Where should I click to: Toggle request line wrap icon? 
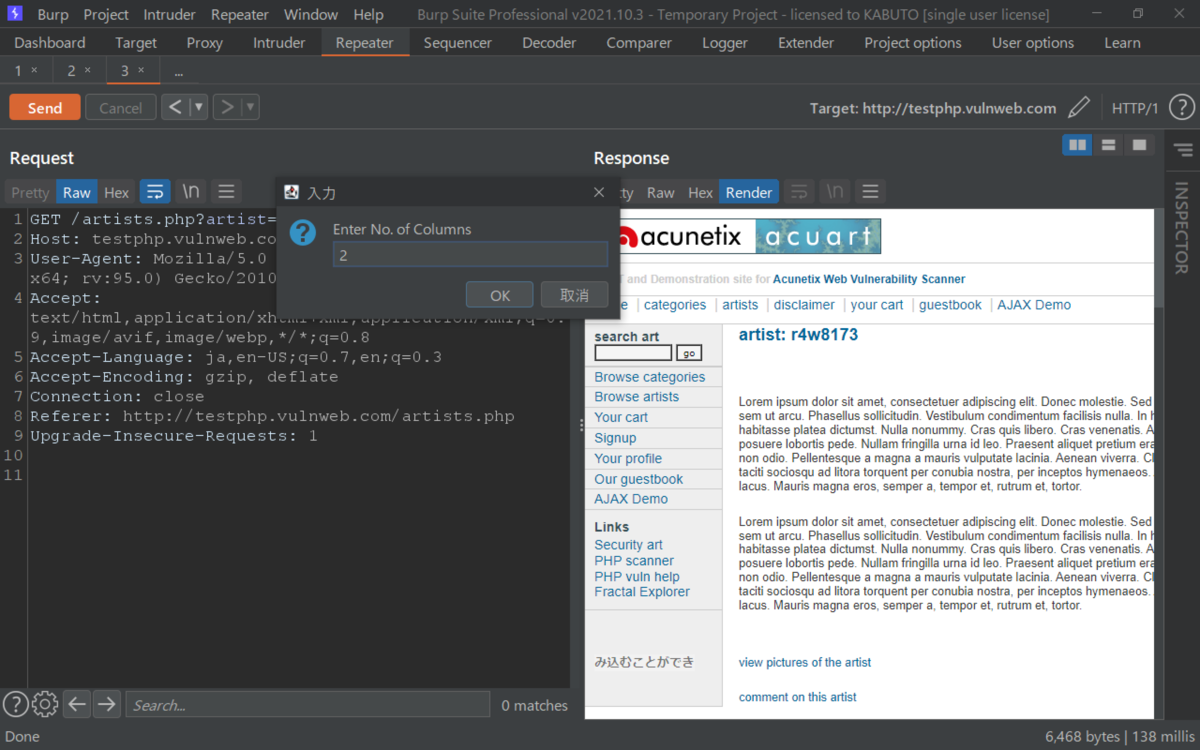155,192
